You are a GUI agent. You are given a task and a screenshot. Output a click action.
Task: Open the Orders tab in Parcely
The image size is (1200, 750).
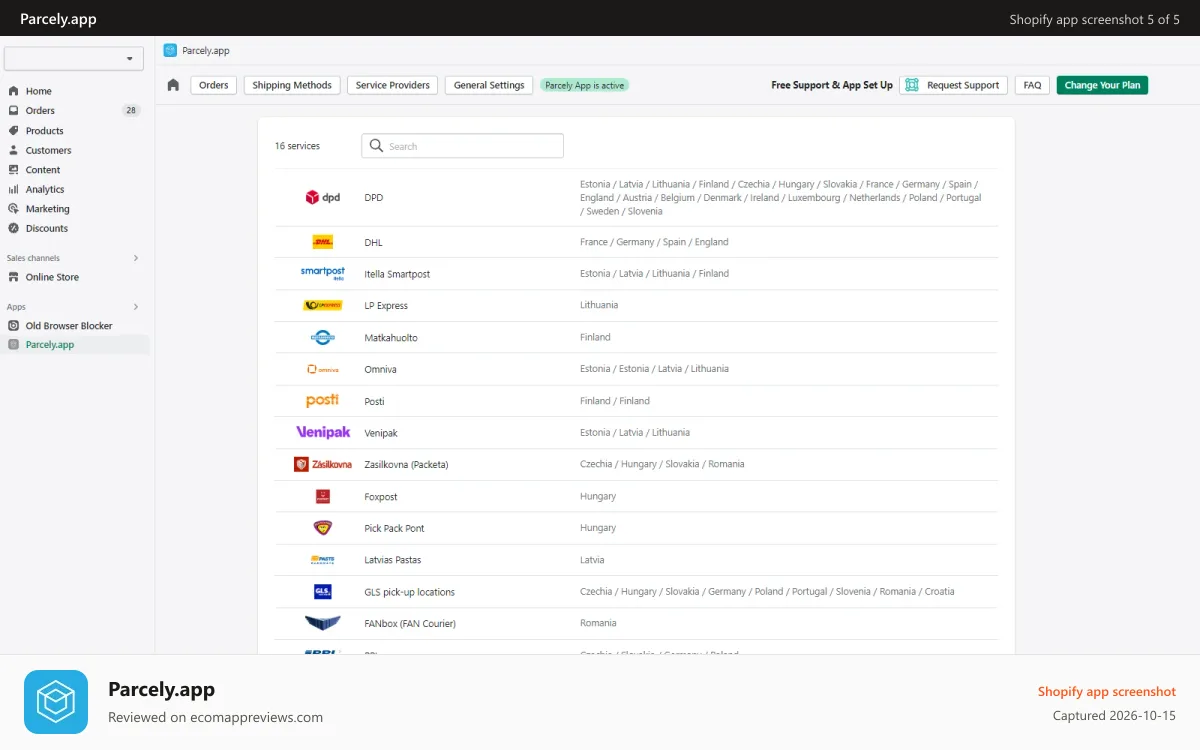(214, 85)
